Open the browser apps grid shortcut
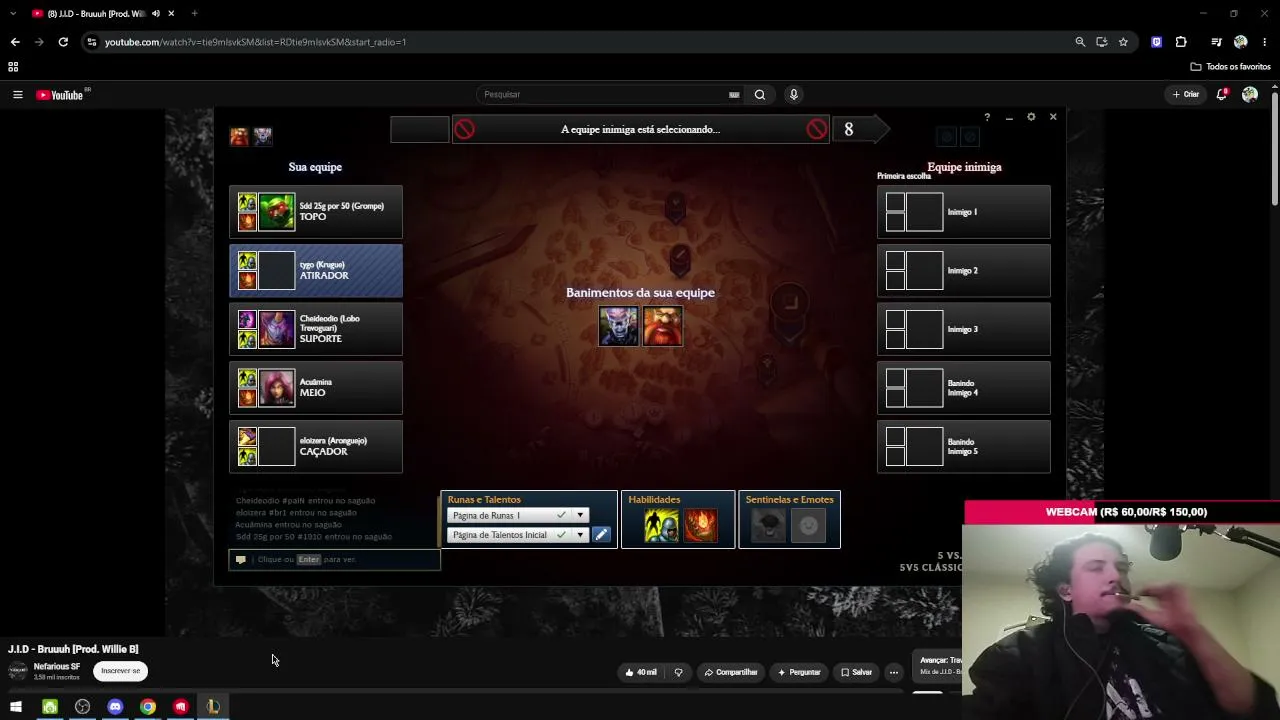The width and height of the screenshot is (1280, 720). pyautogui.click(x=13, y=67)
